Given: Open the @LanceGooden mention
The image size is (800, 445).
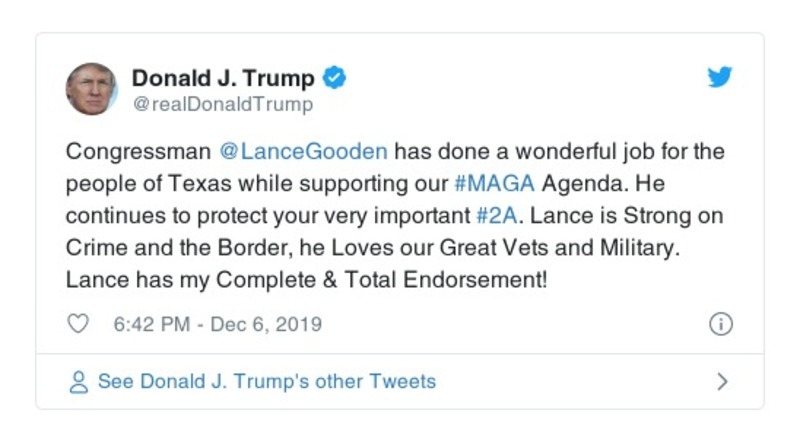Looking at the screenshot, I should [x=303, y=153].
